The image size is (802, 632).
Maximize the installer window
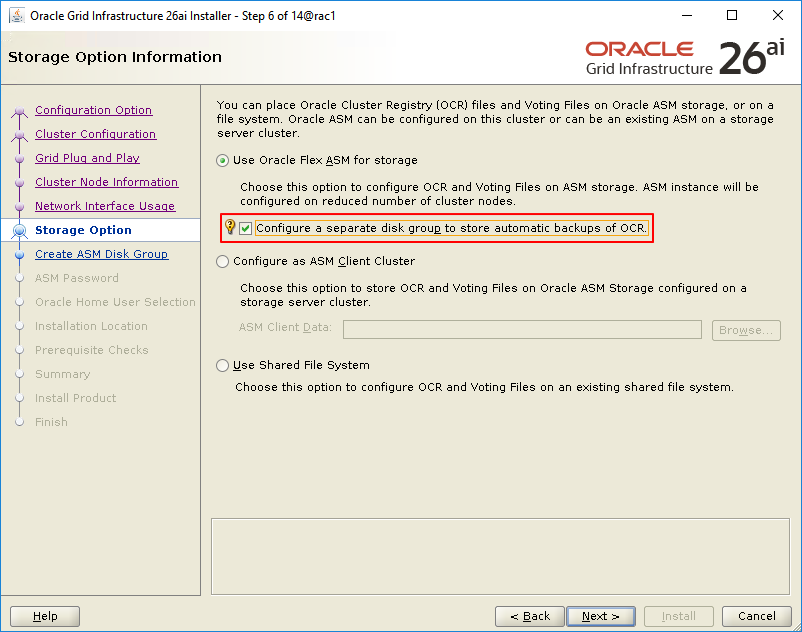pos(732,15)
